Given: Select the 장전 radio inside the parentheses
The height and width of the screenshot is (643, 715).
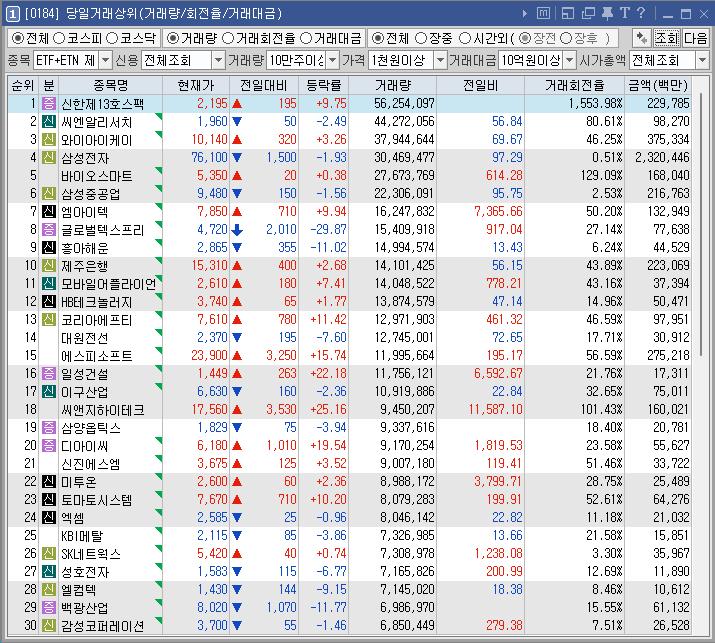Looking at the screenshot, I should click(525, 38).
